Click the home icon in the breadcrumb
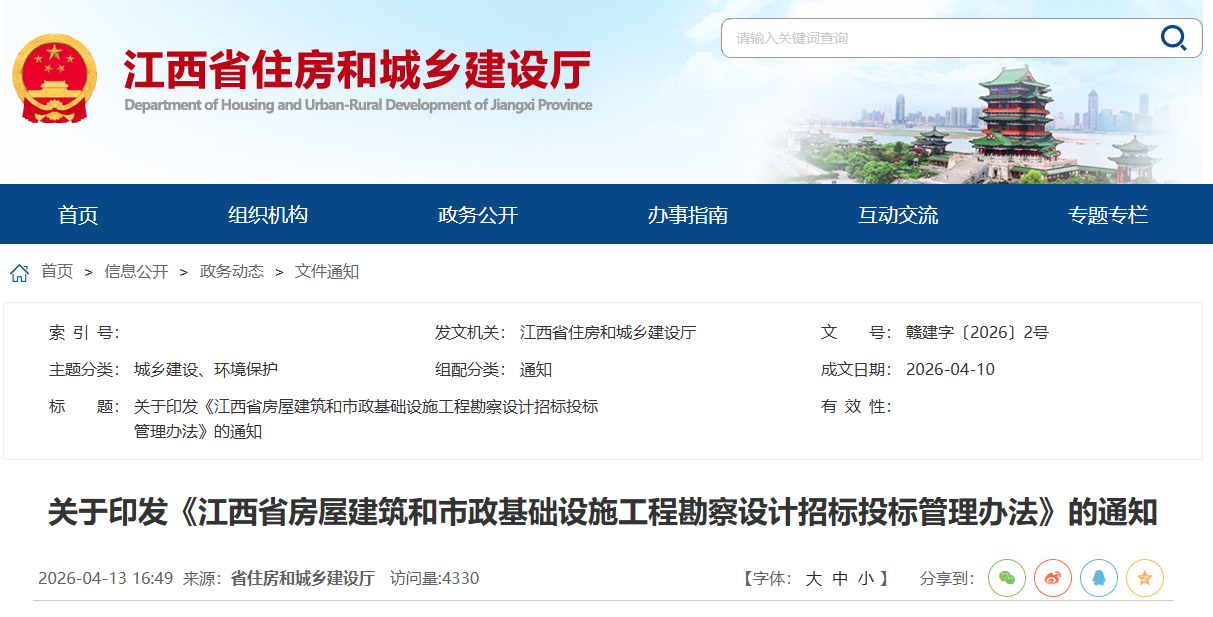This screenshot has width=1213, height=617. click(17, 271)
